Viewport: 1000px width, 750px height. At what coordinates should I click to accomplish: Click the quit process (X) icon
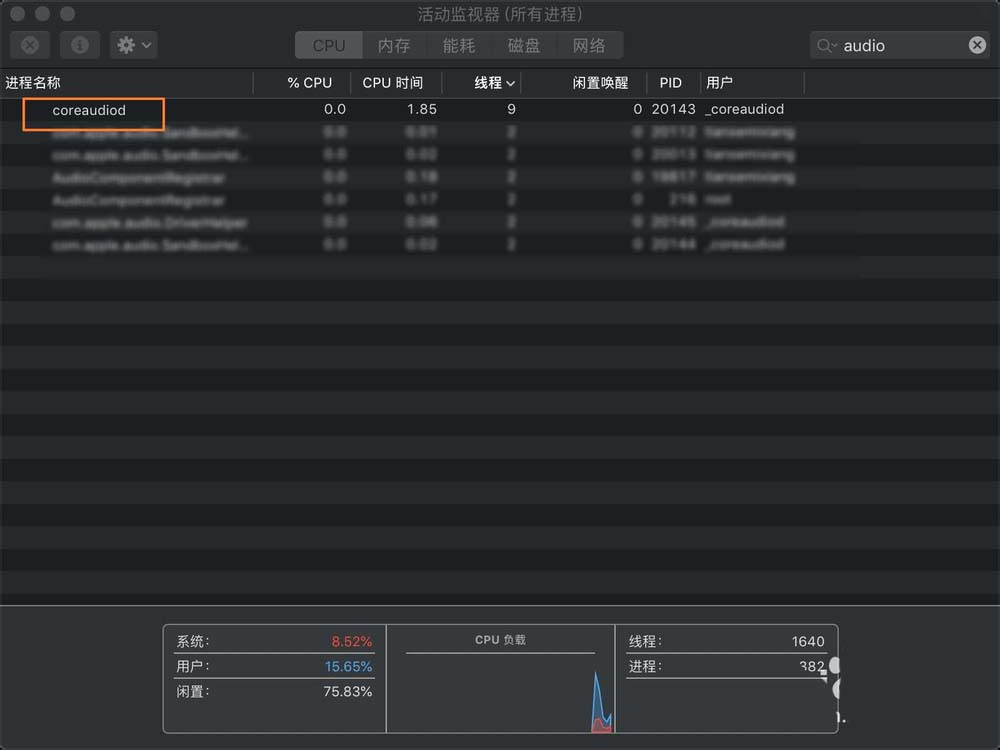point(29,45)
